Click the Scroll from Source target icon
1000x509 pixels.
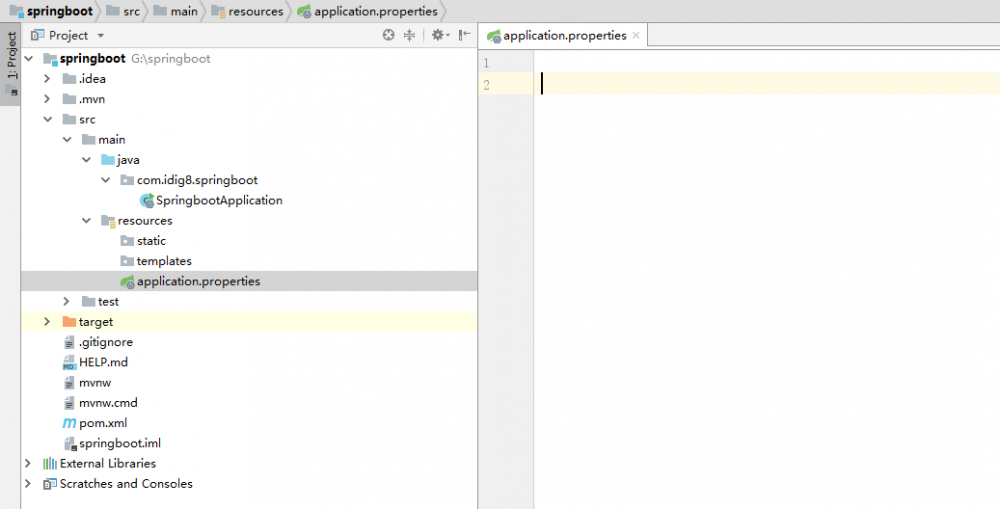coord(388,35)
